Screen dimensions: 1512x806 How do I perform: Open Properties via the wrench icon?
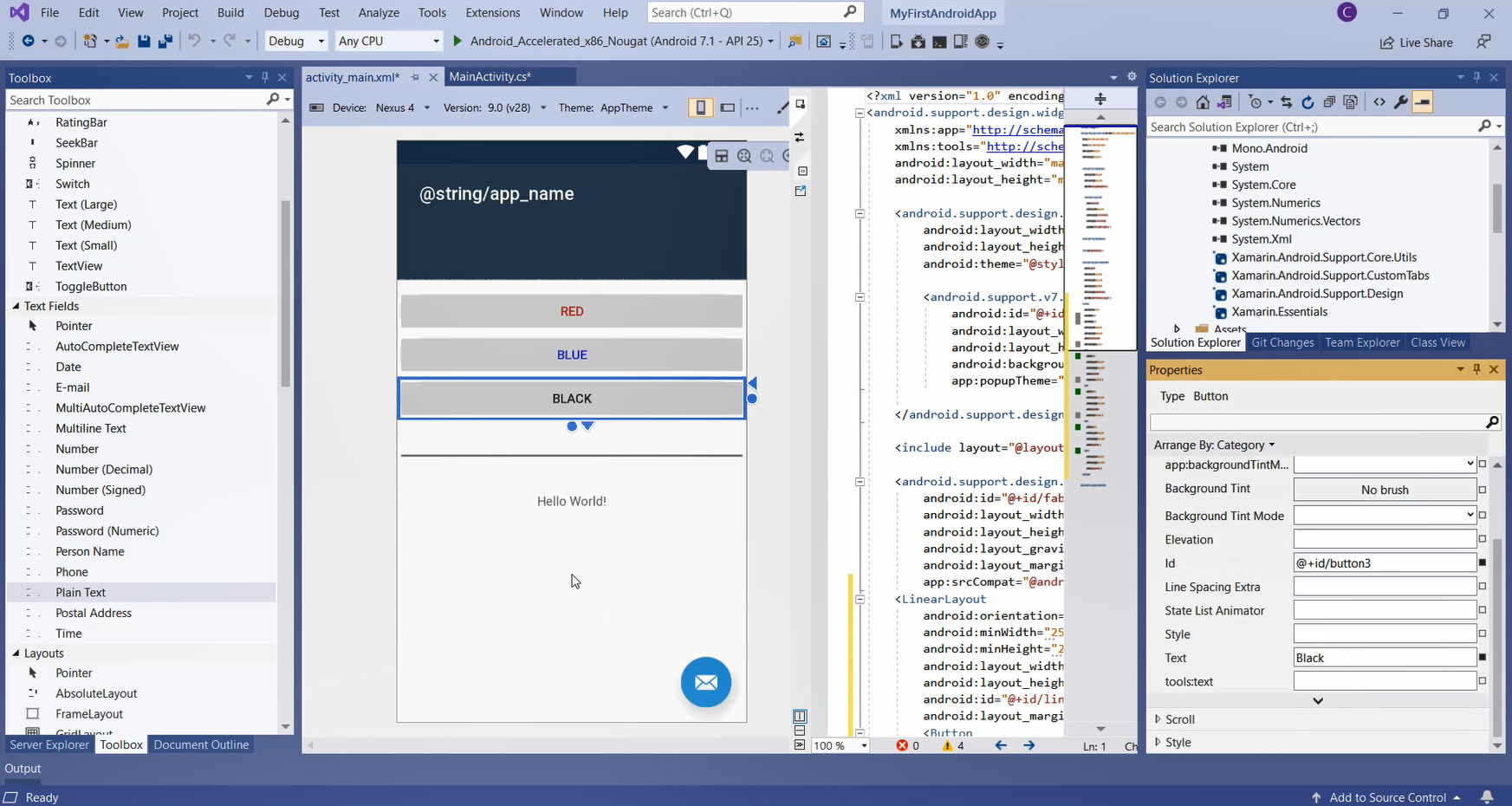(1400, 102)
